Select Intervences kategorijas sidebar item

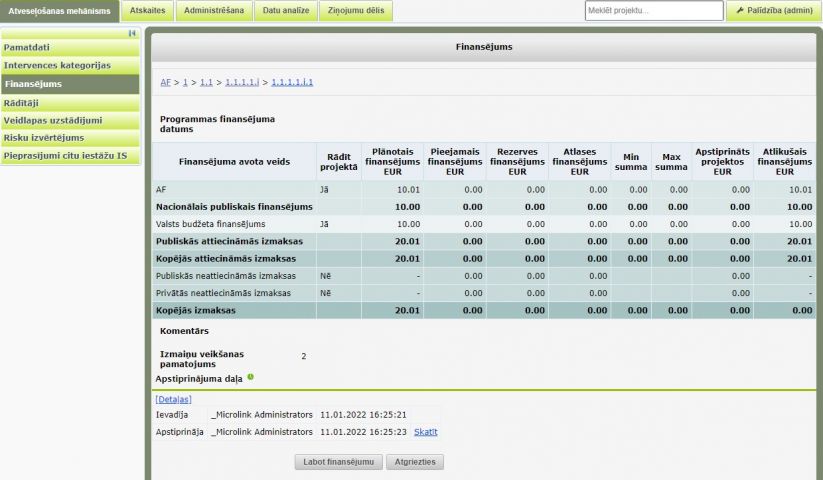click(x=70, y=65)
